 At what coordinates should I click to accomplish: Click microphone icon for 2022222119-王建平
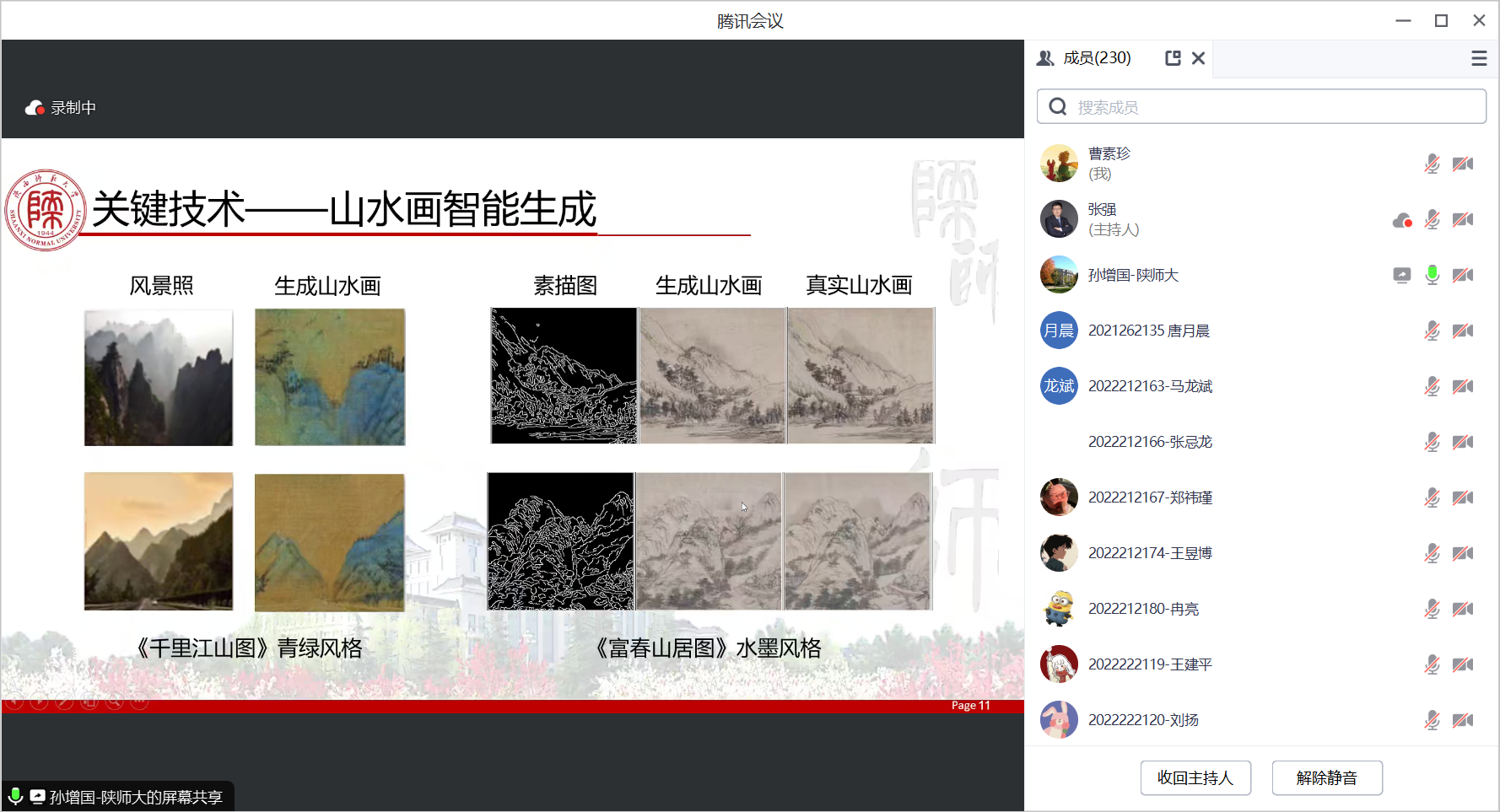1432,664
